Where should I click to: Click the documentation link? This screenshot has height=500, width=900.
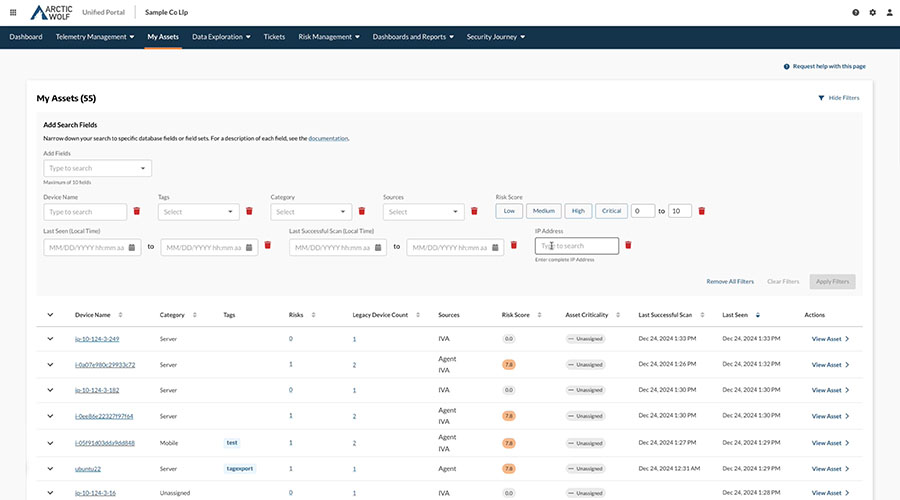click(328, 138)
